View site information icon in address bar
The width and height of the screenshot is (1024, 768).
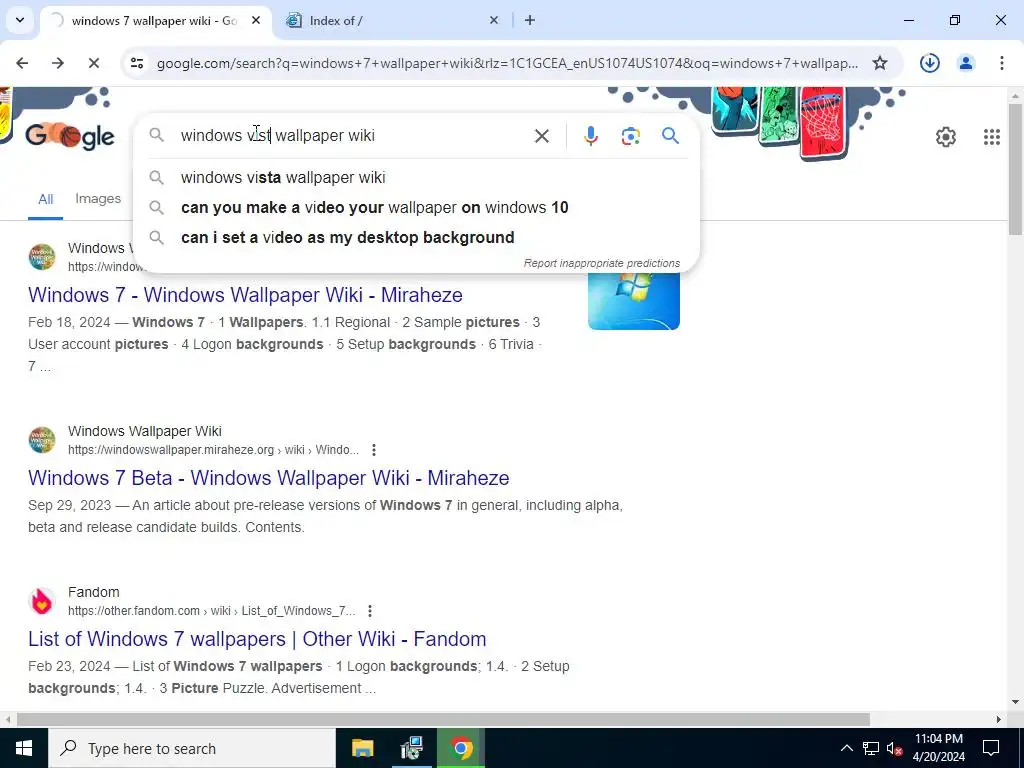[136, 63]
